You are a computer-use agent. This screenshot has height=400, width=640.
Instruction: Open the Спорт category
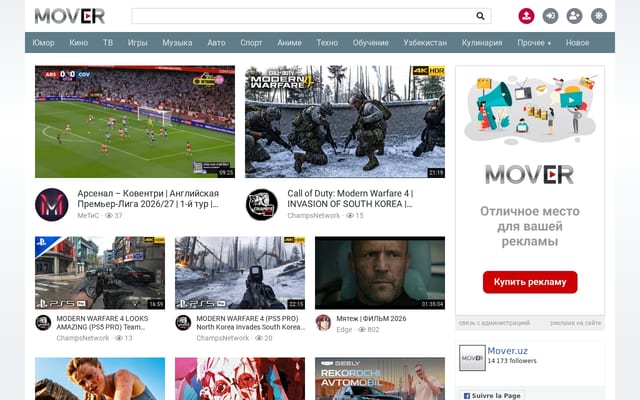[251, 42]
